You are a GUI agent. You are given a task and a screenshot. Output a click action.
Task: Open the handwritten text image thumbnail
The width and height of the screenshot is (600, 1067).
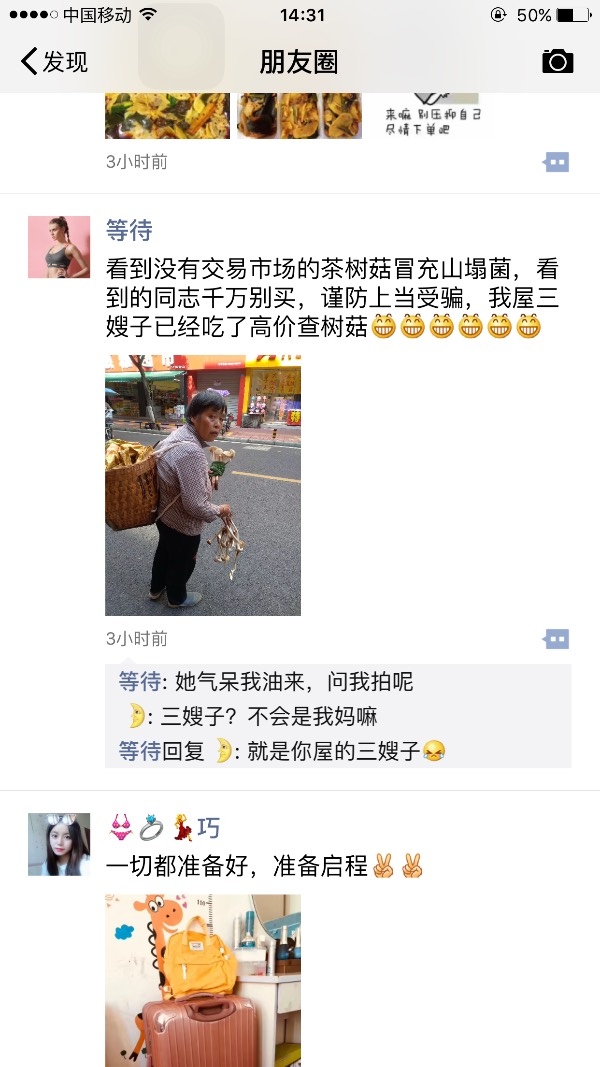(431, 116)
